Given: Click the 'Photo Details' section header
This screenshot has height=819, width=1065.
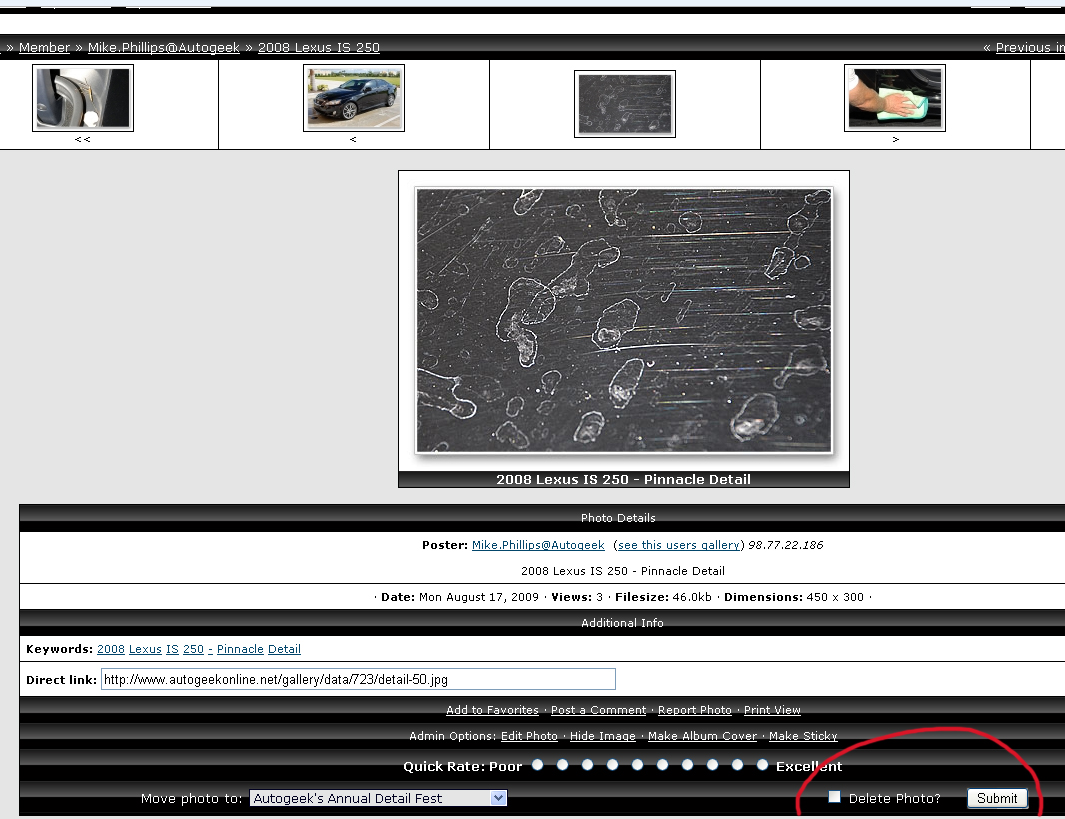Looking at the screenshot, I should [618, 518].
